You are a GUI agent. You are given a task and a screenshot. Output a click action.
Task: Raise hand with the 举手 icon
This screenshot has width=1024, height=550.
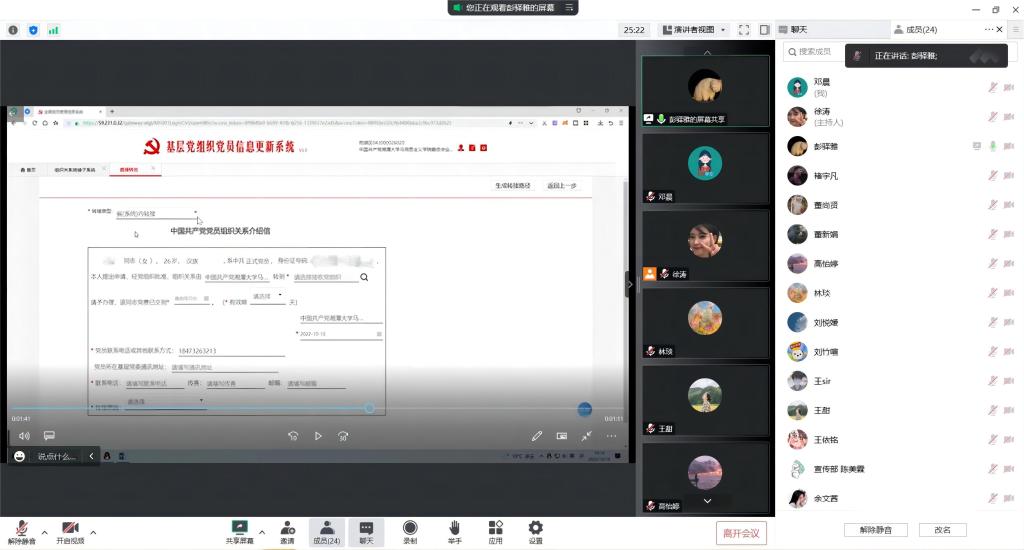coord(454,527)
